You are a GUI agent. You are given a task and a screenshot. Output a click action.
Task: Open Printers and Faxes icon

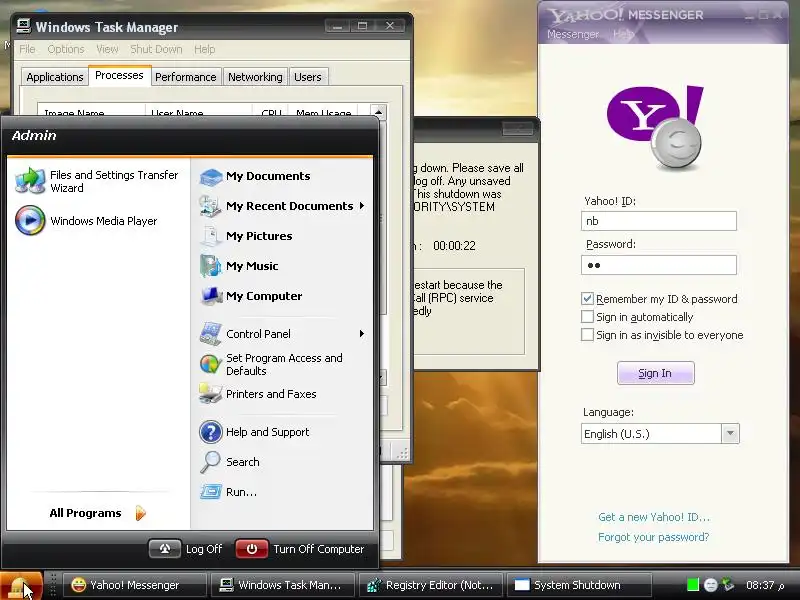pos(211,394)
